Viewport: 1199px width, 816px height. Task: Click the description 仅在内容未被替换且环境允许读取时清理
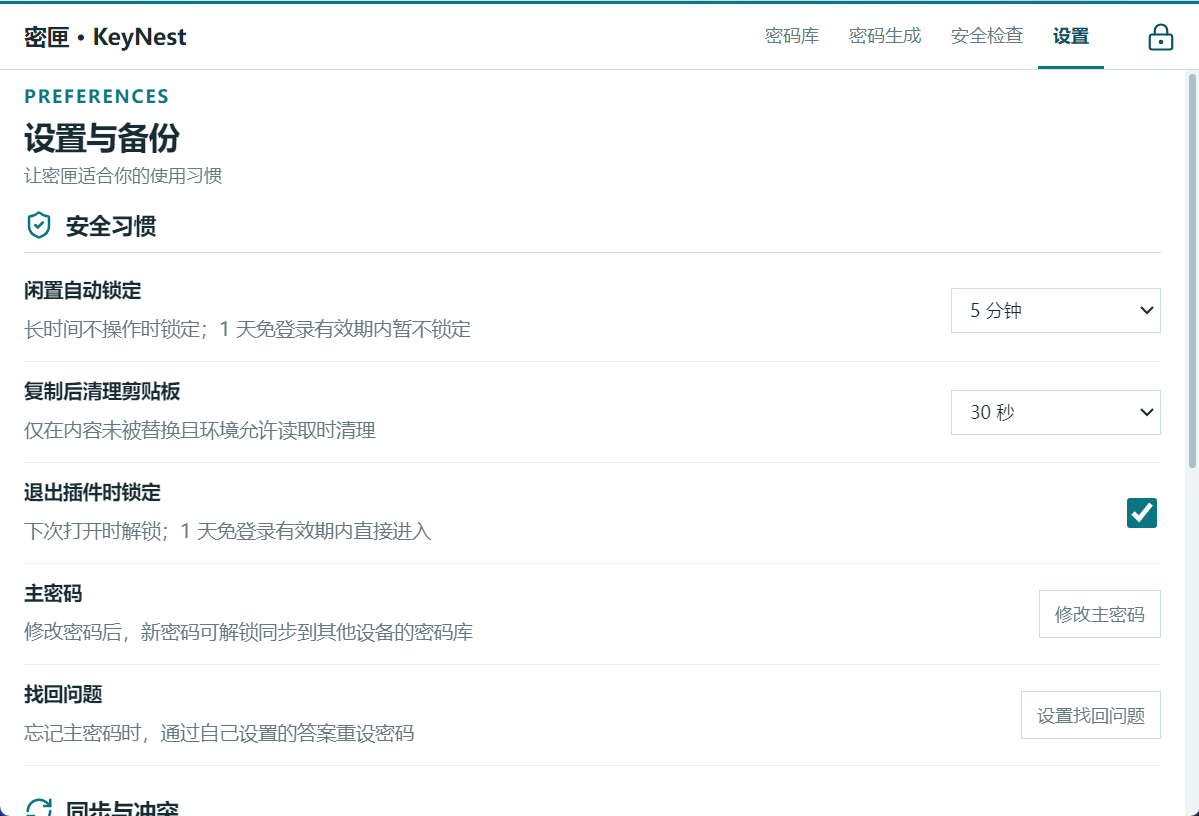[200, 431]
